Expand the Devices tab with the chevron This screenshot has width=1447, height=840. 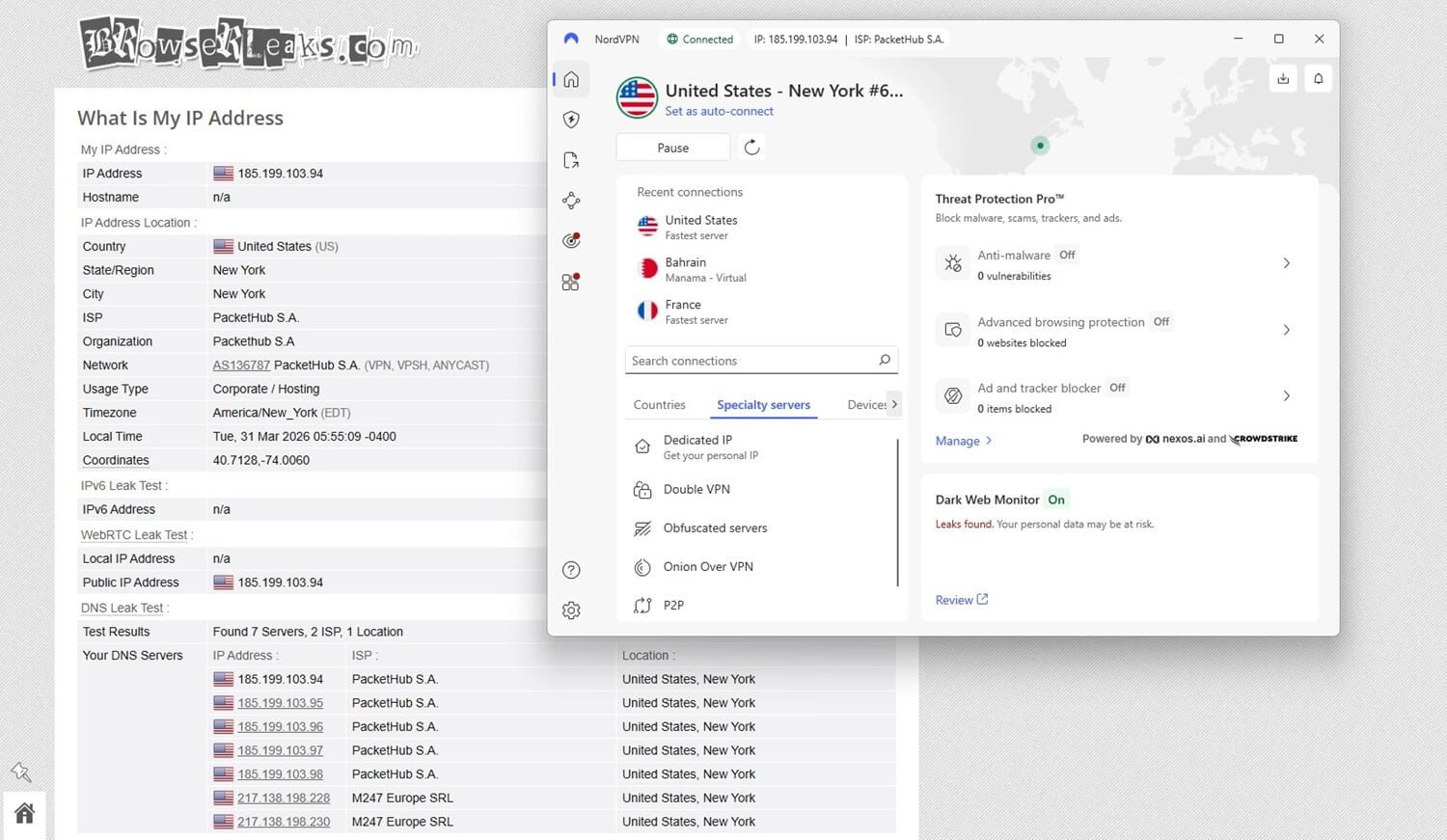tap(894, 404)
